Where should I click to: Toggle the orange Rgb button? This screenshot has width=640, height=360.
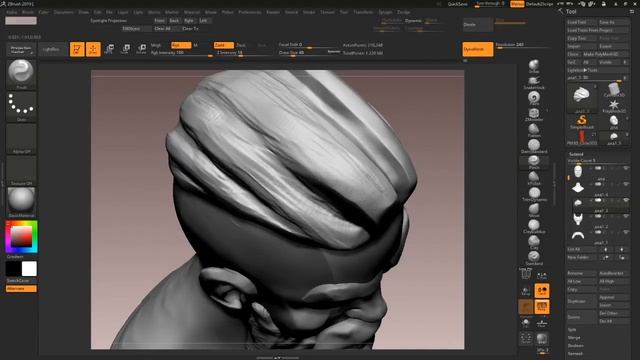181,45
